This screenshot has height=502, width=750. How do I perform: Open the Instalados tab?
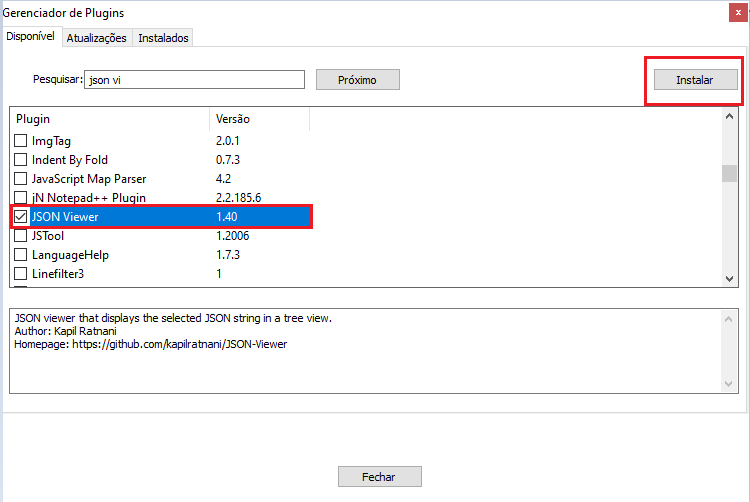tap(163, 38)
